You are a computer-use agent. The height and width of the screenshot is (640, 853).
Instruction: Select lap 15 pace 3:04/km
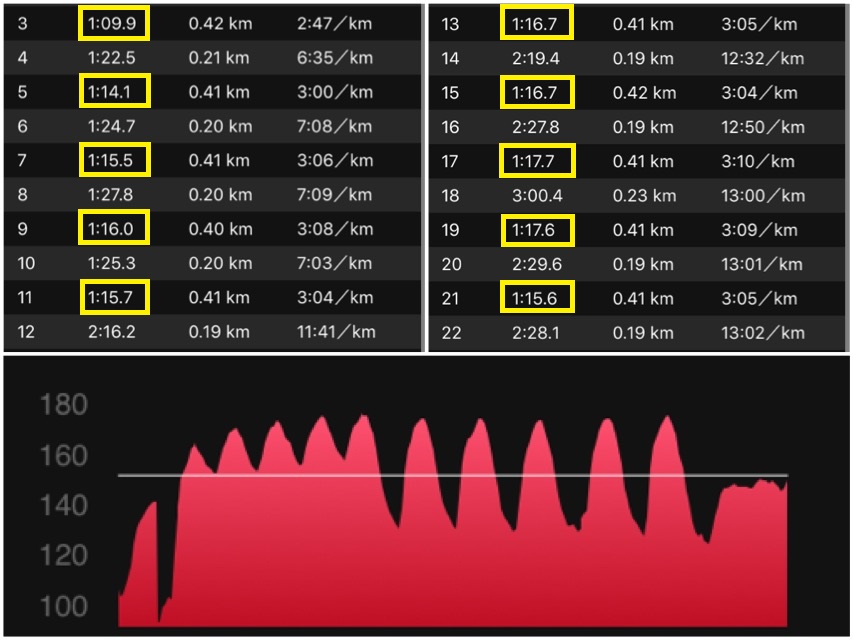(759, 93)
